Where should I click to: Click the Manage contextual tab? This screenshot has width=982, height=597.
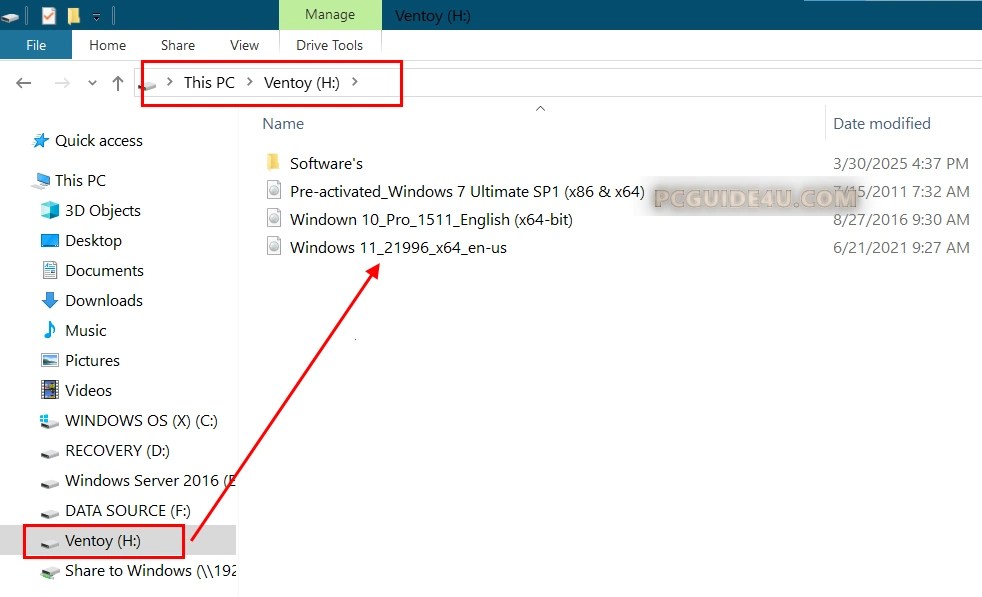tap(330, 14)
